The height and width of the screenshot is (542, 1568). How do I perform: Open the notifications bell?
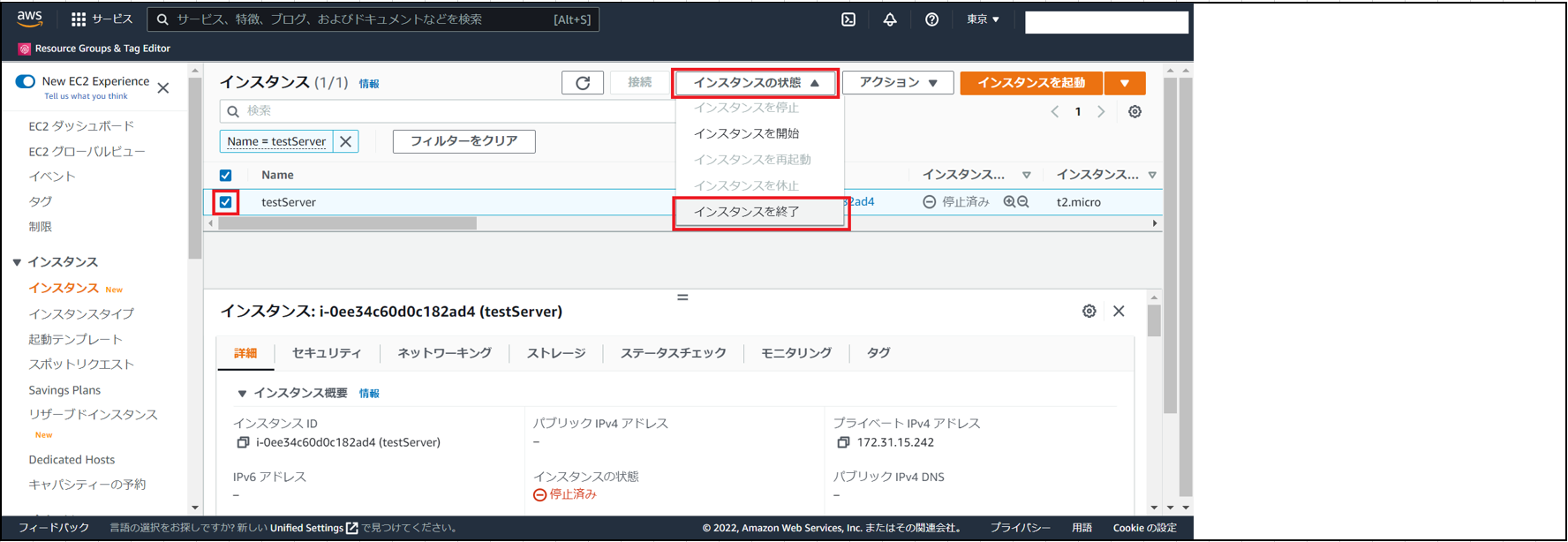[x=890, y=19]
